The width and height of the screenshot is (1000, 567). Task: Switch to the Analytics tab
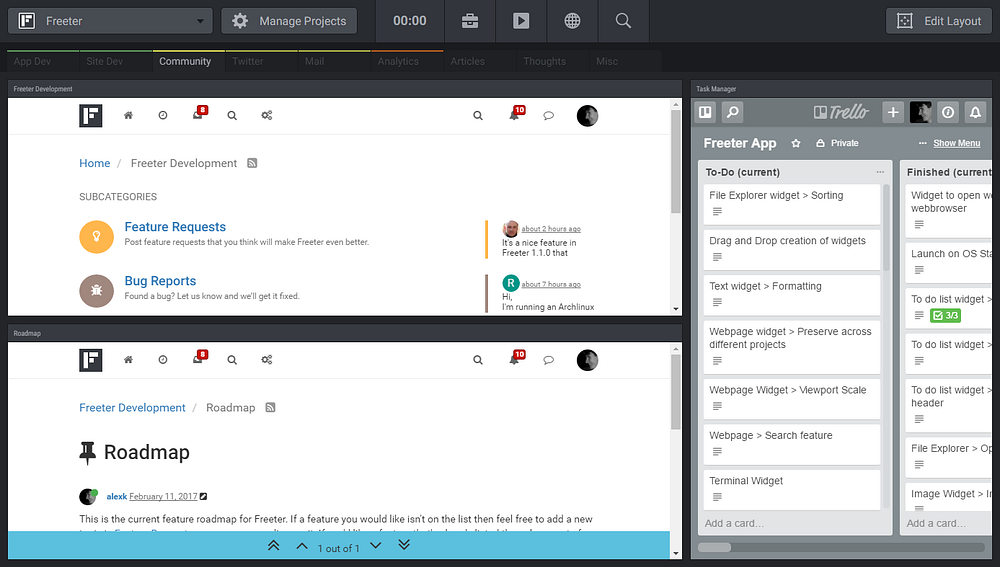coord(407,61)
